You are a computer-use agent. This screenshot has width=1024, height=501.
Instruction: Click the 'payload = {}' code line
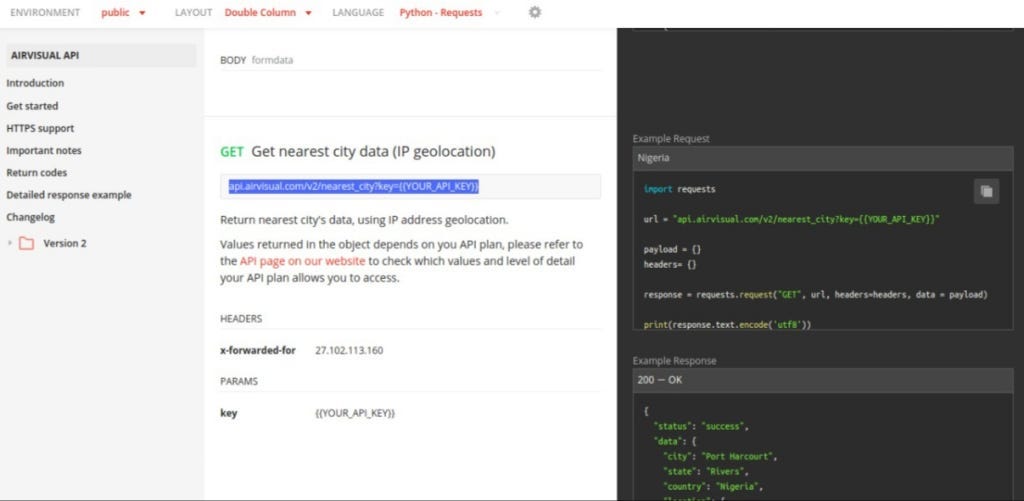(x=672, y=250)
